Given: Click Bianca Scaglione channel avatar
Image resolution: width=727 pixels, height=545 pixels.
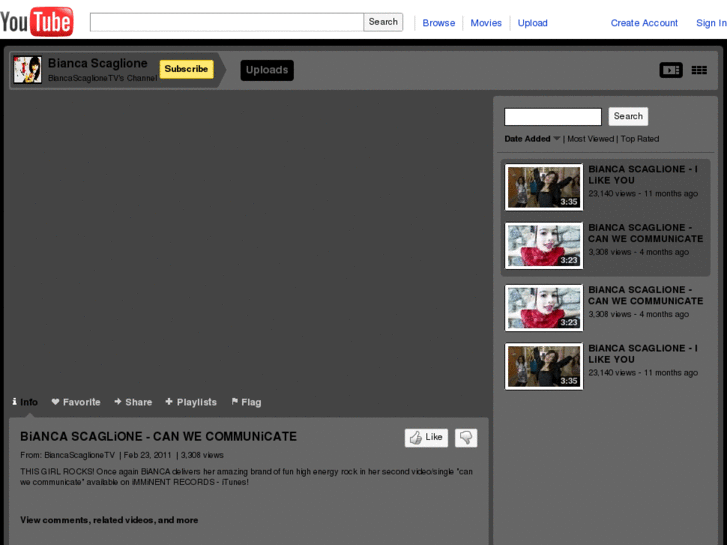Looking at the screenshot, I should [x=27, y=70].
